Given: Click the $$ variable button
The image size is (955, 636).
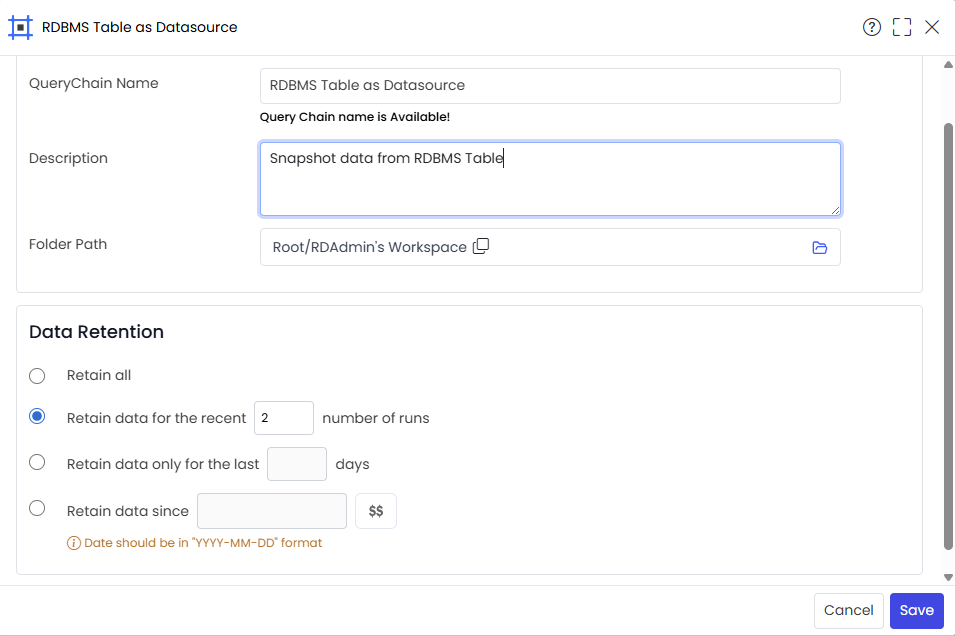Looking at the screenshot, I should 376,511.
